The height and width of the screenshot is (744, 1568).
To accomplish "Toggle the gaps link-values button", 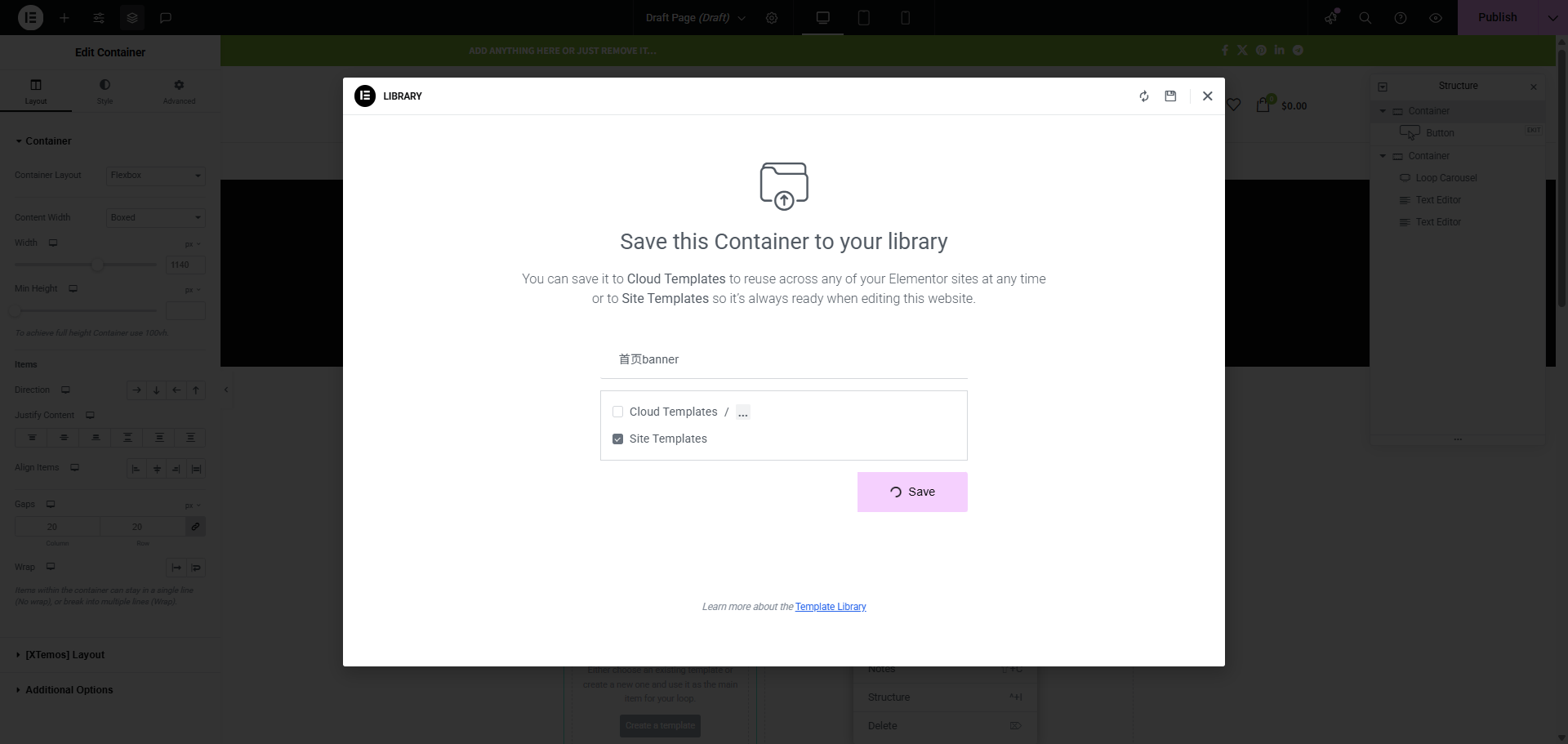I will point(195,527).
